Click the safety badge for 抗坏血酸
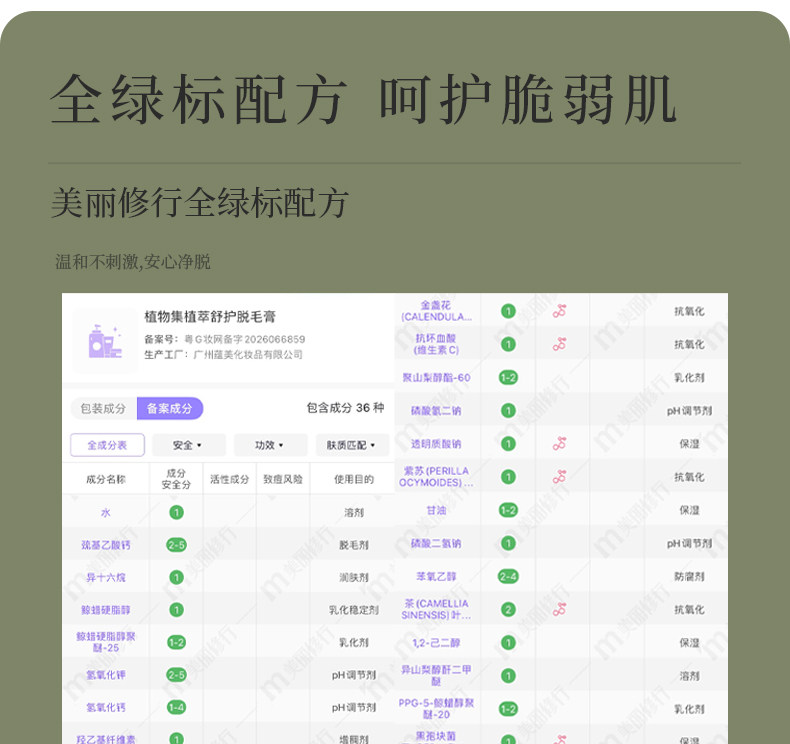 coord(508,344)
